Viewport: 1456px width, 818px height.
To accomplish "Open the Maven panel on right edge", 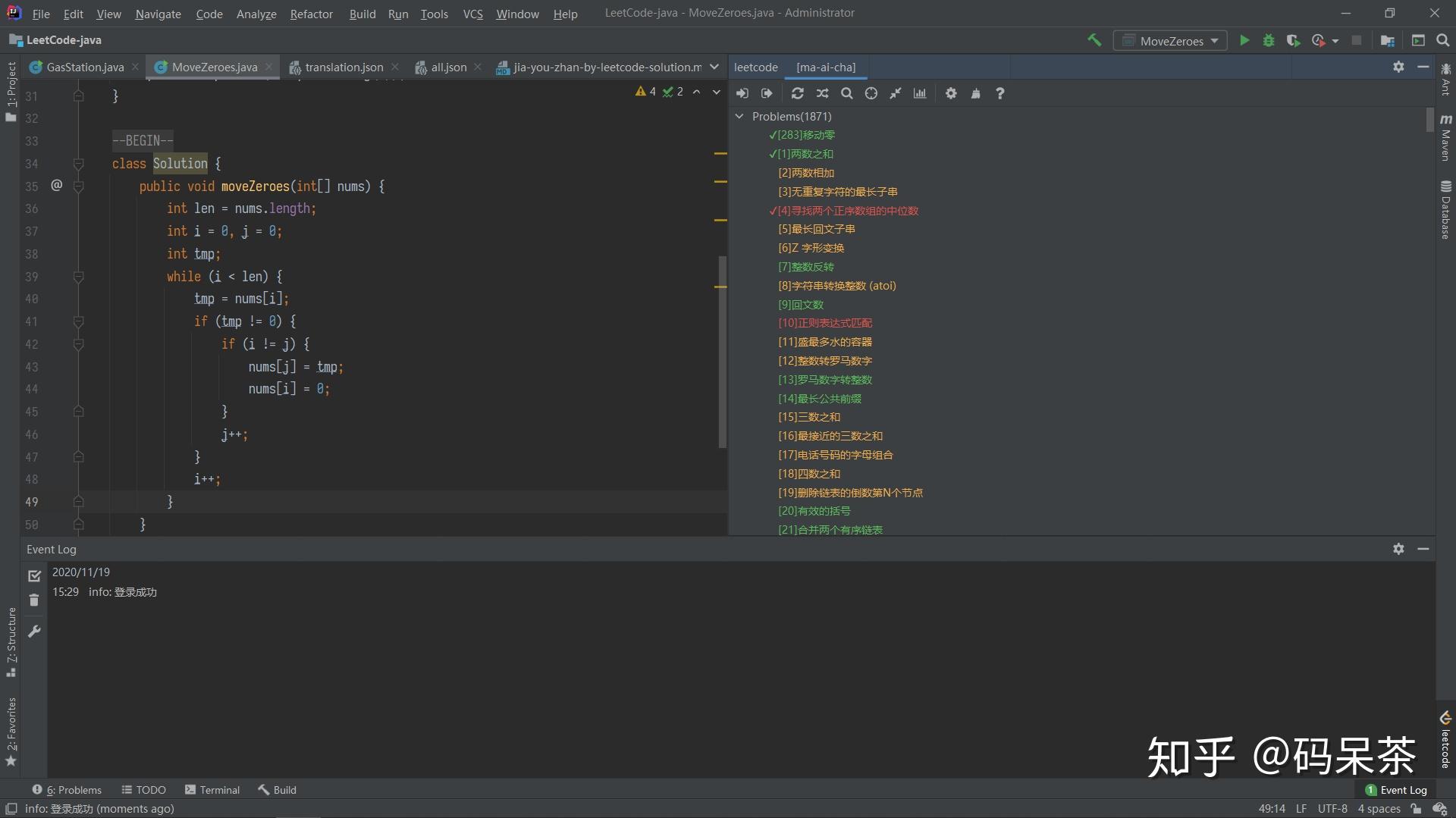I will (1446, 140).
